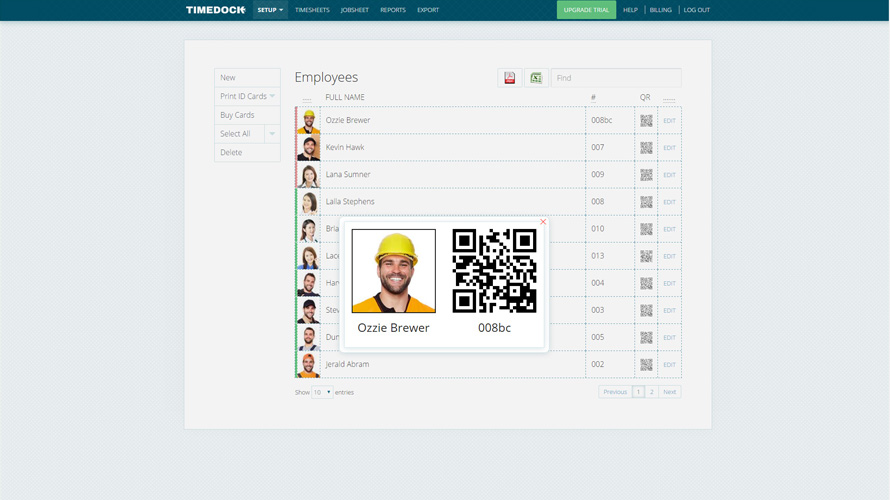
Task: Open QR code for employee 005
Action: click(x=646, y=338)
